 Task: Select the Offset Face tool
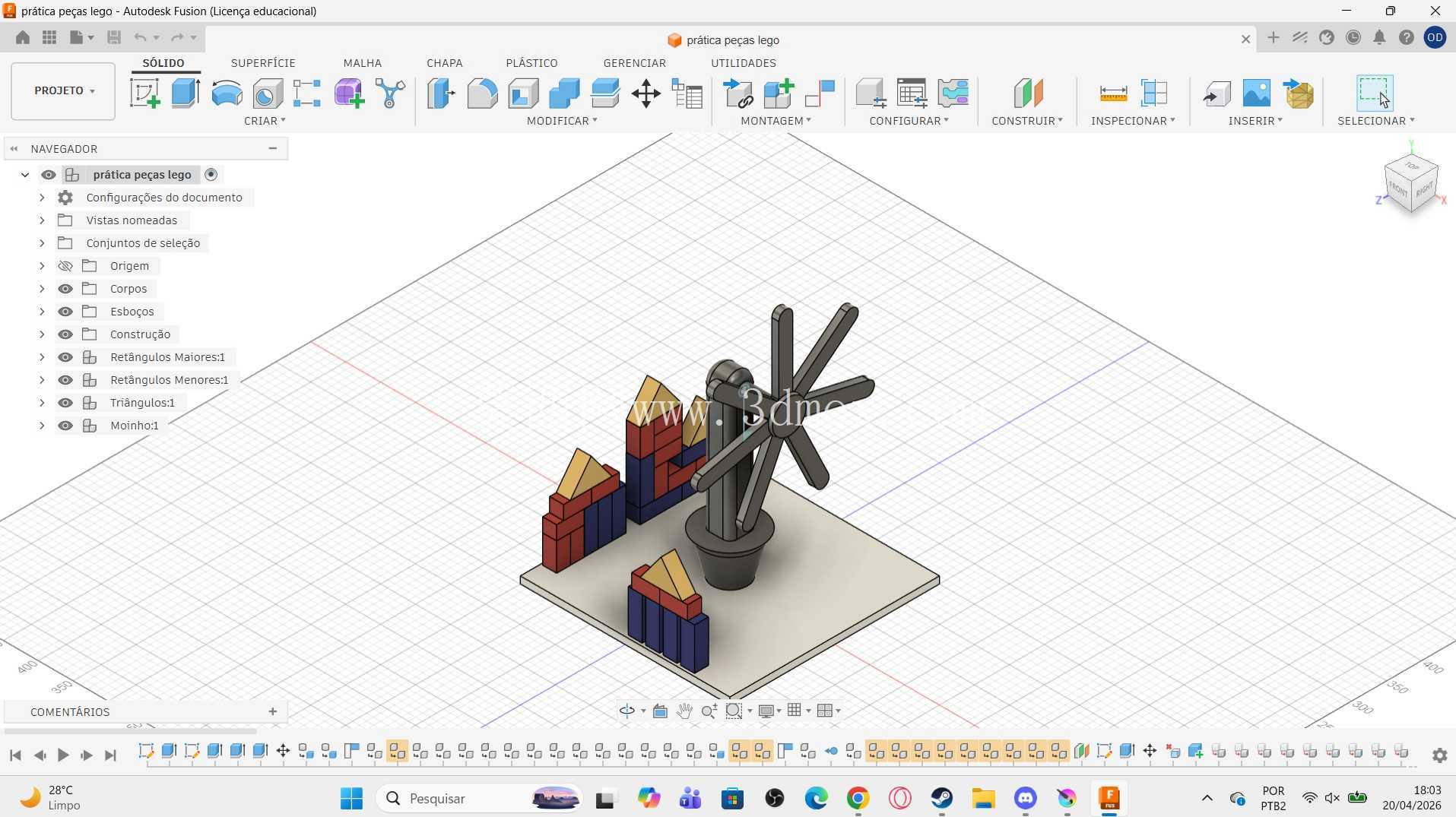[x=605, y=93]
